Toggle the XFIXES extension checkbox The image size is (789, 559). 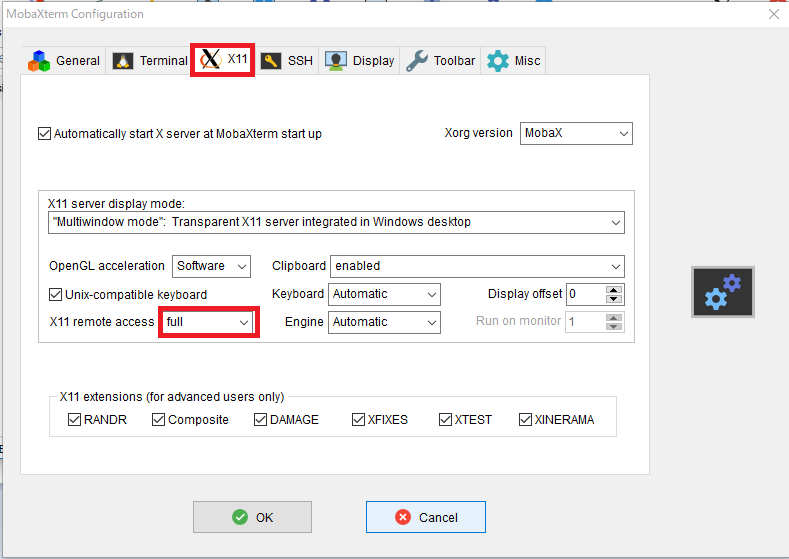(x=358, y=419)
